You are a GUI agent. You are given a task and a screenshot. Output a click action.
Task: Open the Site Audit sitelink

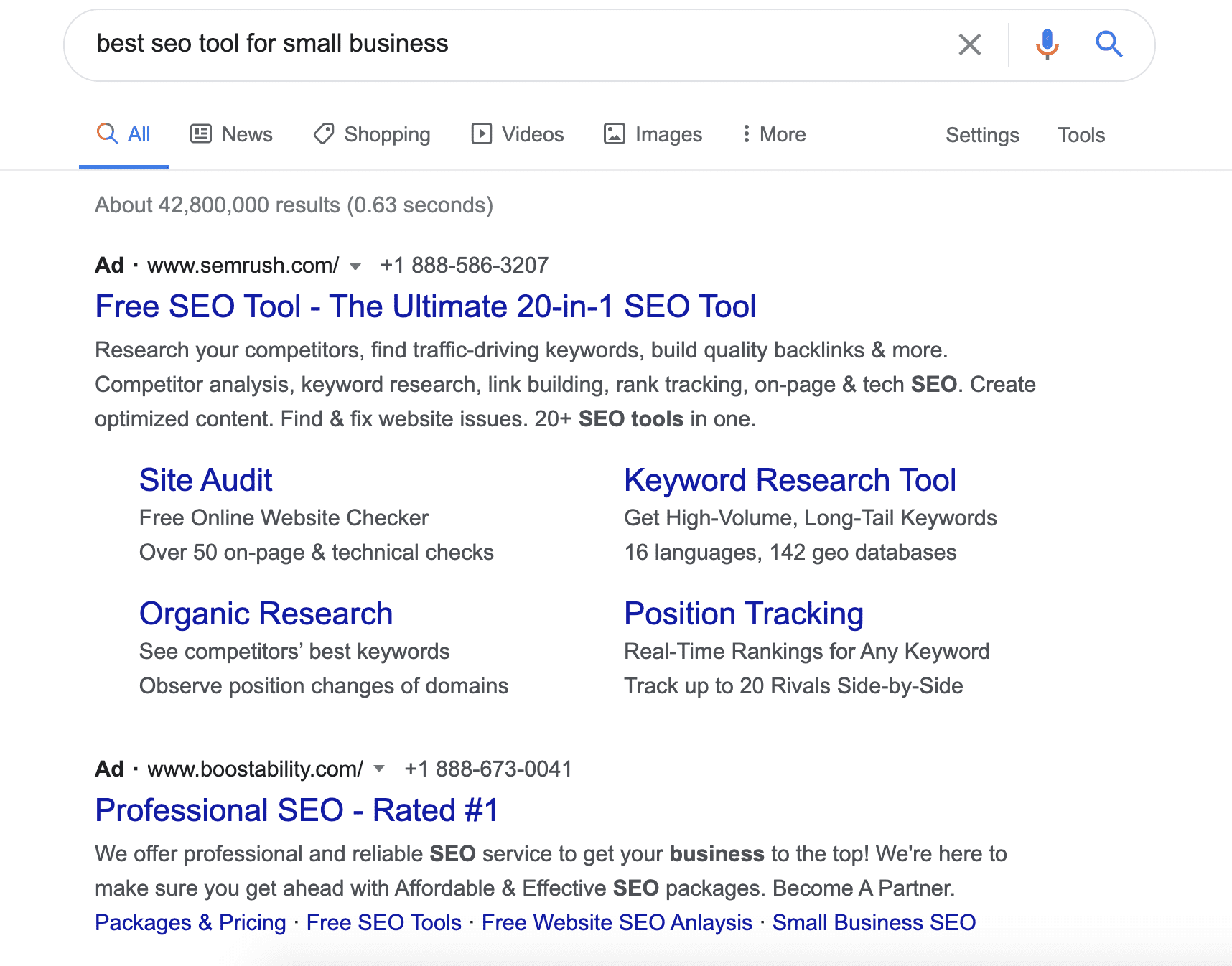[x=205, y=480]
